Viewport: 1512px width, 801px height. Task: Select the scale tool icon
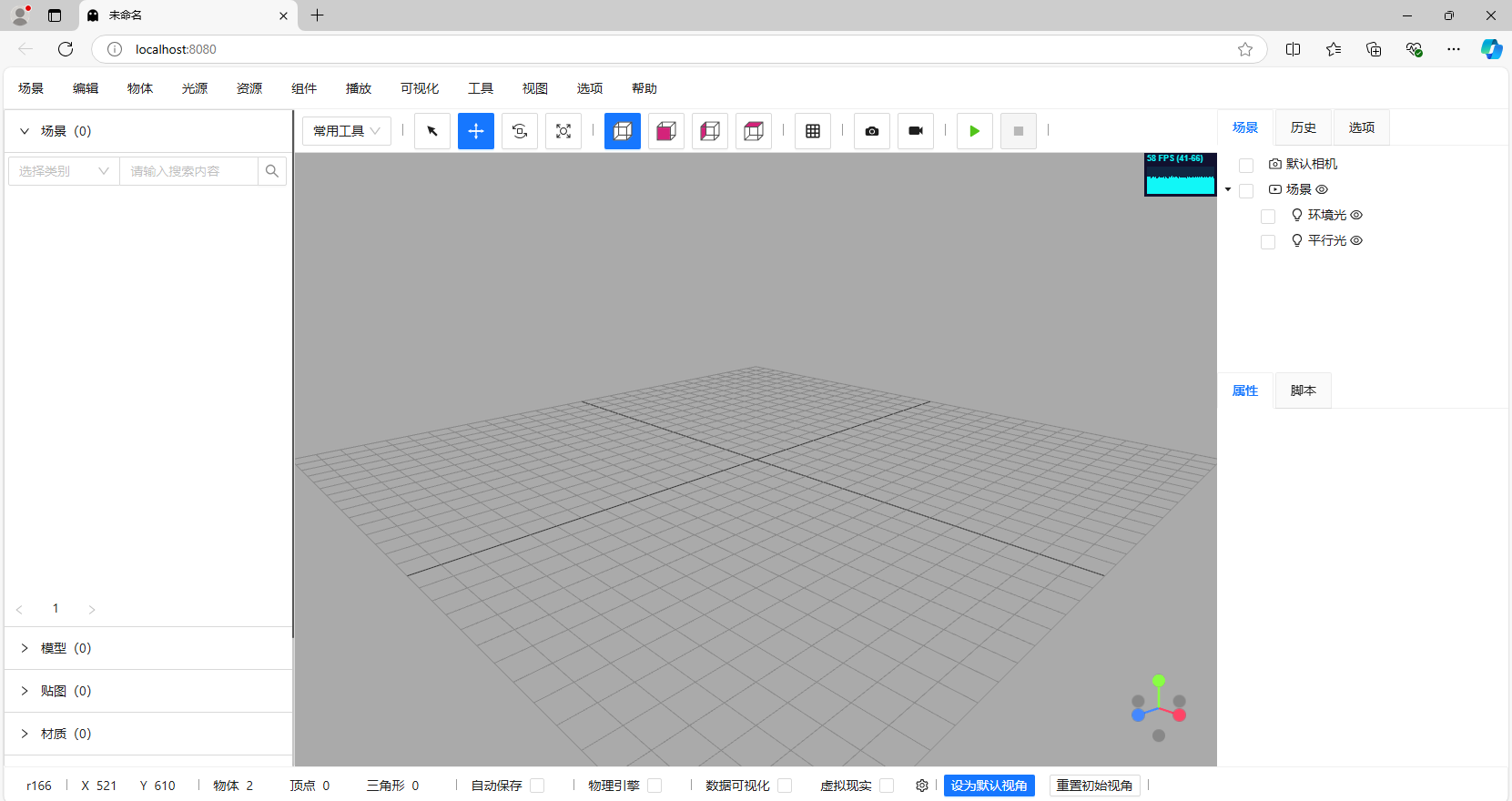(563, 131)
